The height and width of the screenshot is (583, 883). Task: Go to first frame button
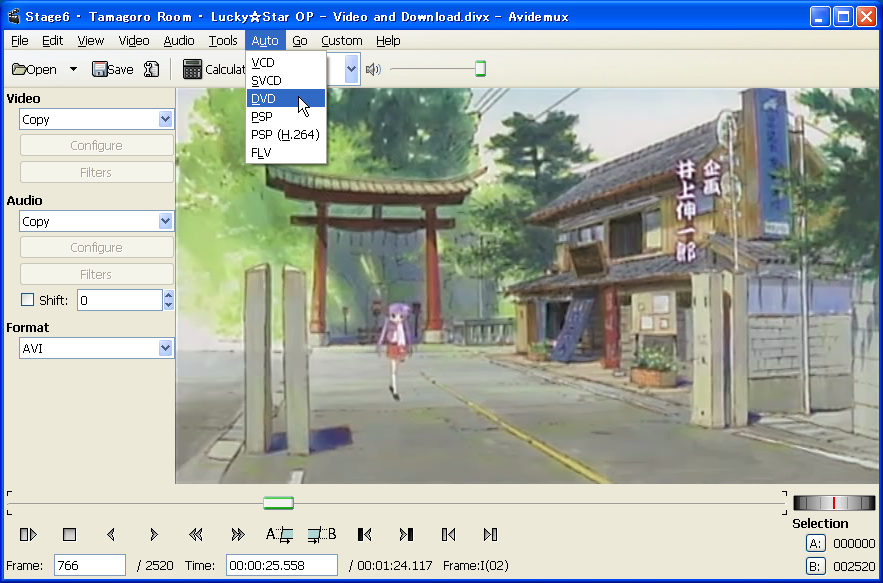pos(448,534)
